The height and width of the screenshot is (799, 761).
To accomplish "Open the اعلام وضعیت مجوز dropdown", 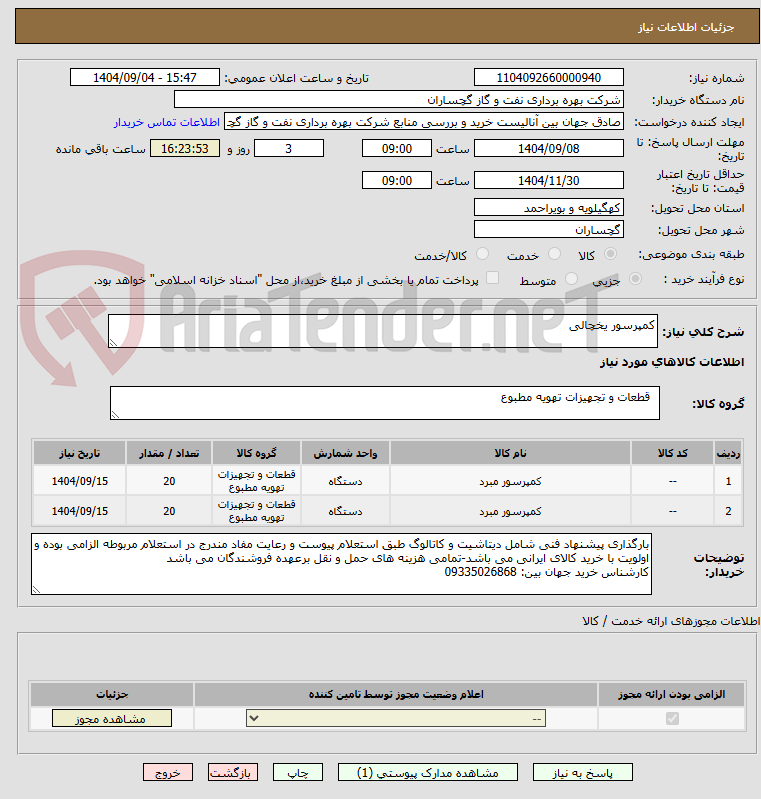I will [x=396, y=718].
